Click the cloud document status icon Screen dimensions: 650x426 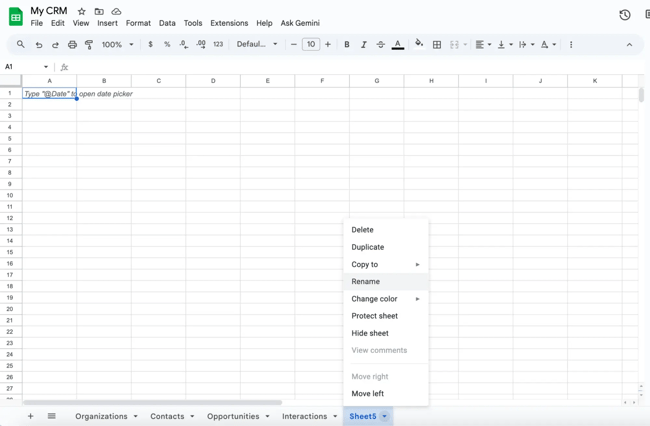116,11
